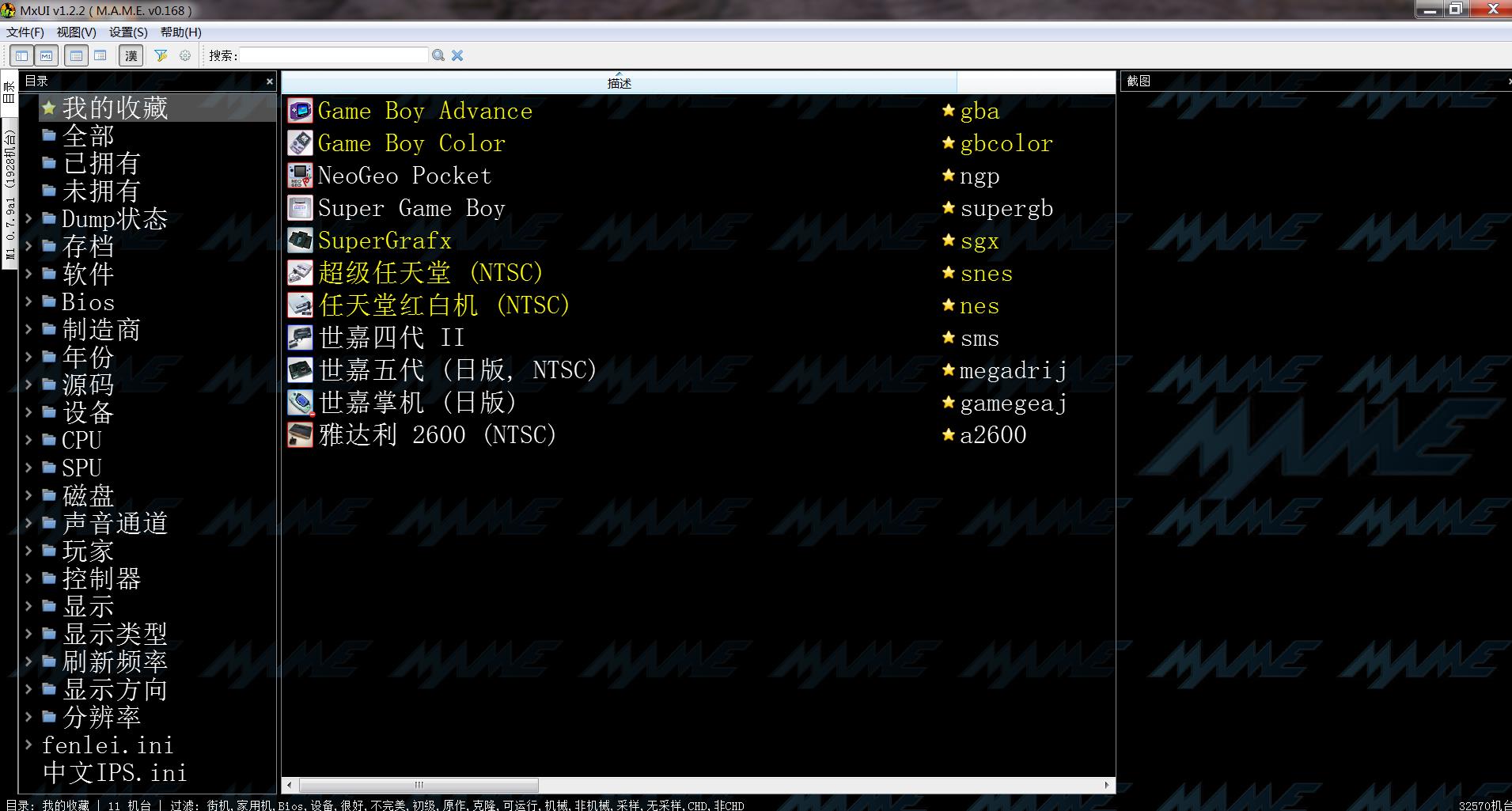Expand the CPU category arrow
This screenshot has height=811, width=1512.
pyautogui.click(x=28, y=440)
